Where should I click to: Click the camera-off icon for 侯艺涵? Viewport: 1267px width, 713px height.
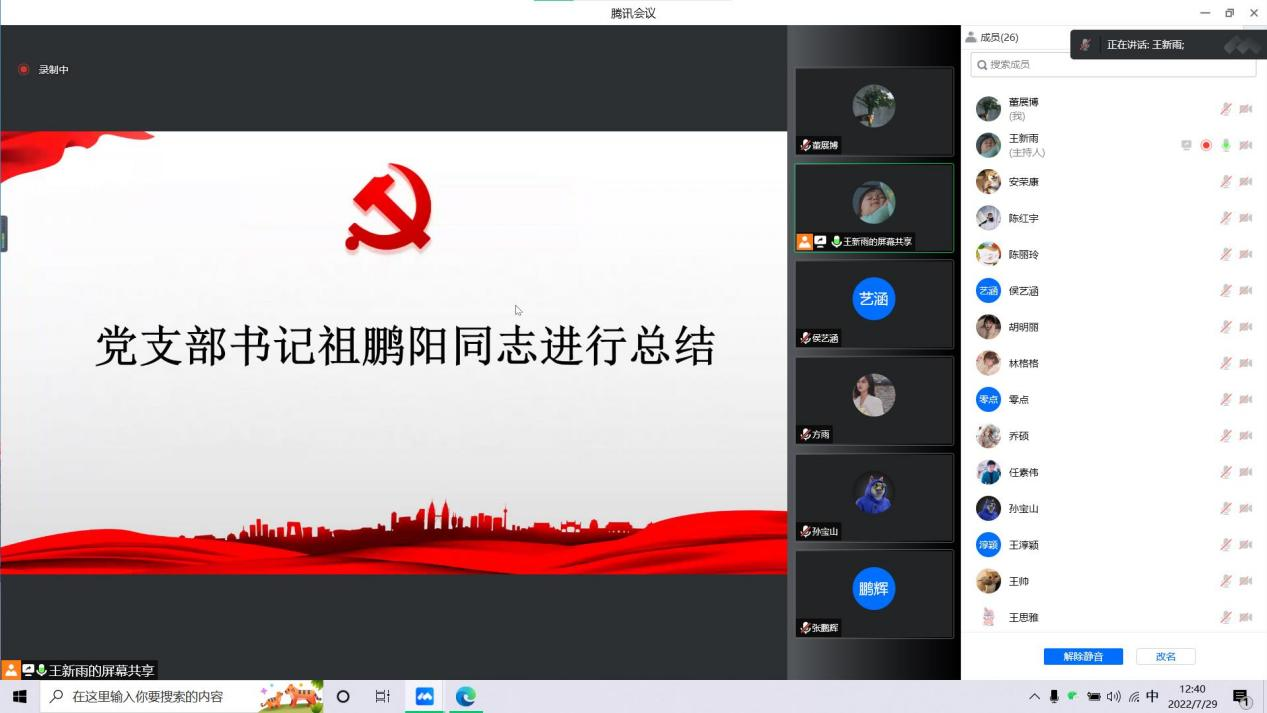pos(1246,291)
